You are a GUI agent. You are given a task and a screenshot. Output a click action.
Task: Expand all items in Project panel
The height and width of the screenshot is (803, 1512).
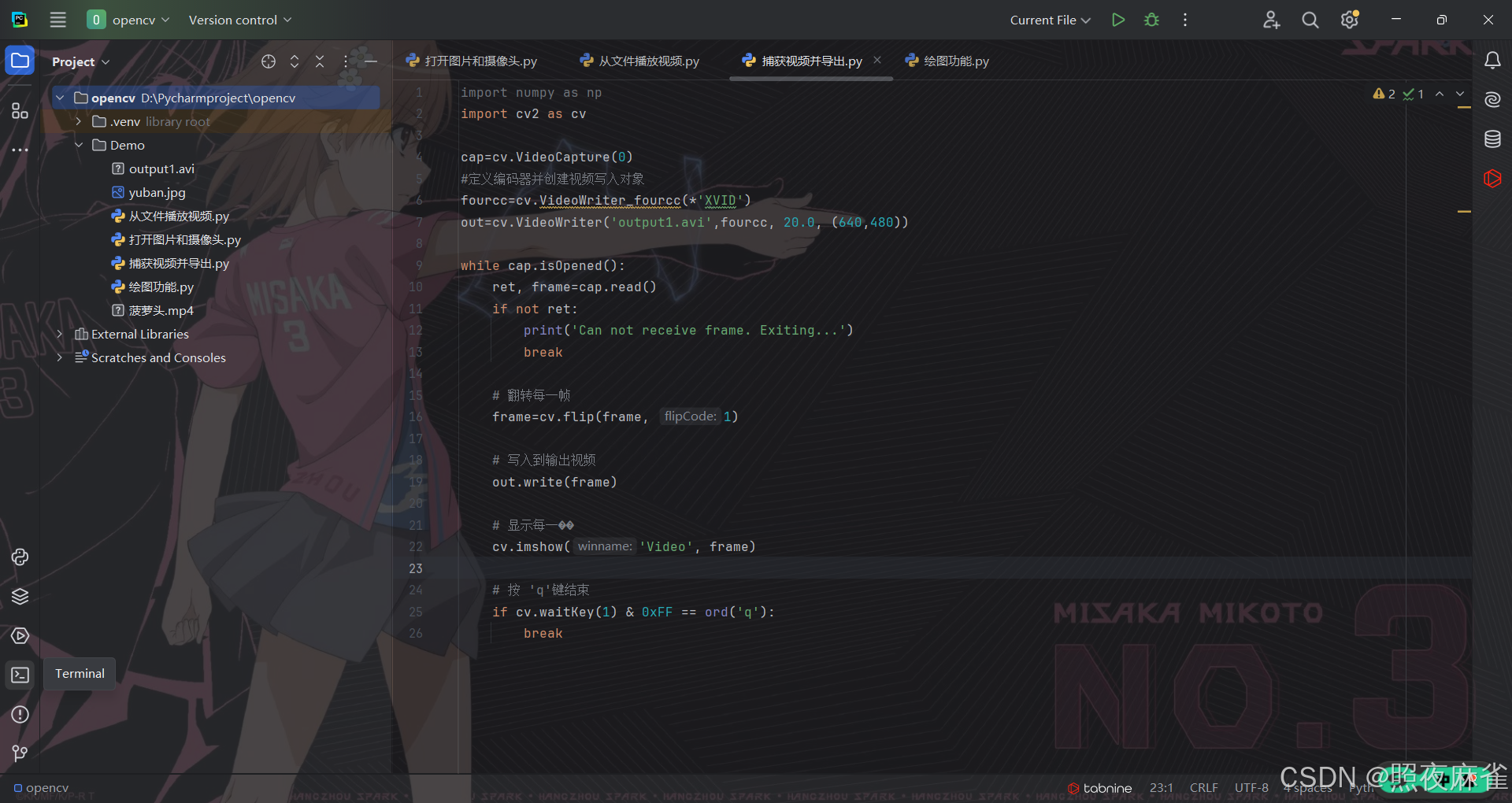(295, 61)
